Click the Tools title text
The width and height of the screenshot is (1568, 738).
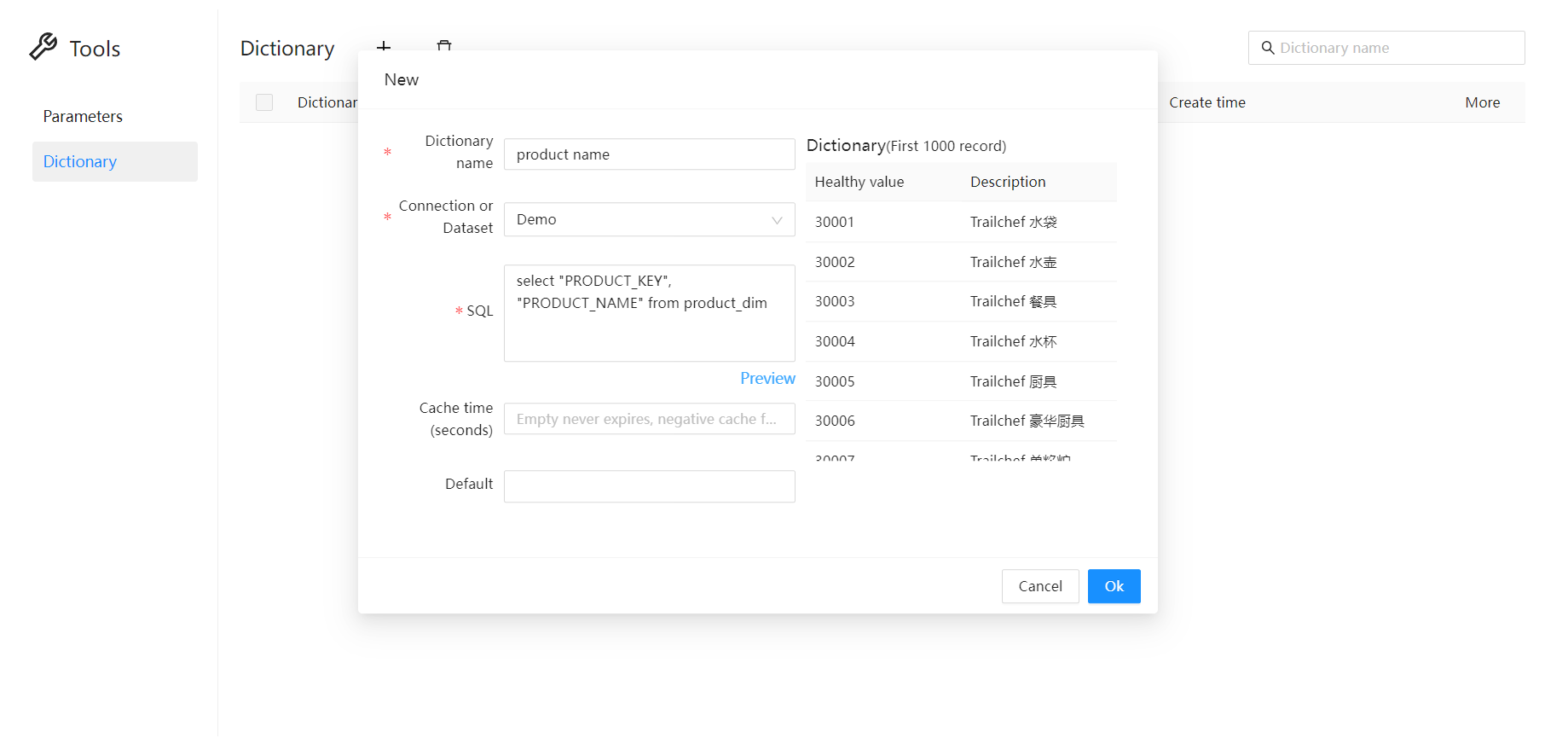tap(95, 49)
